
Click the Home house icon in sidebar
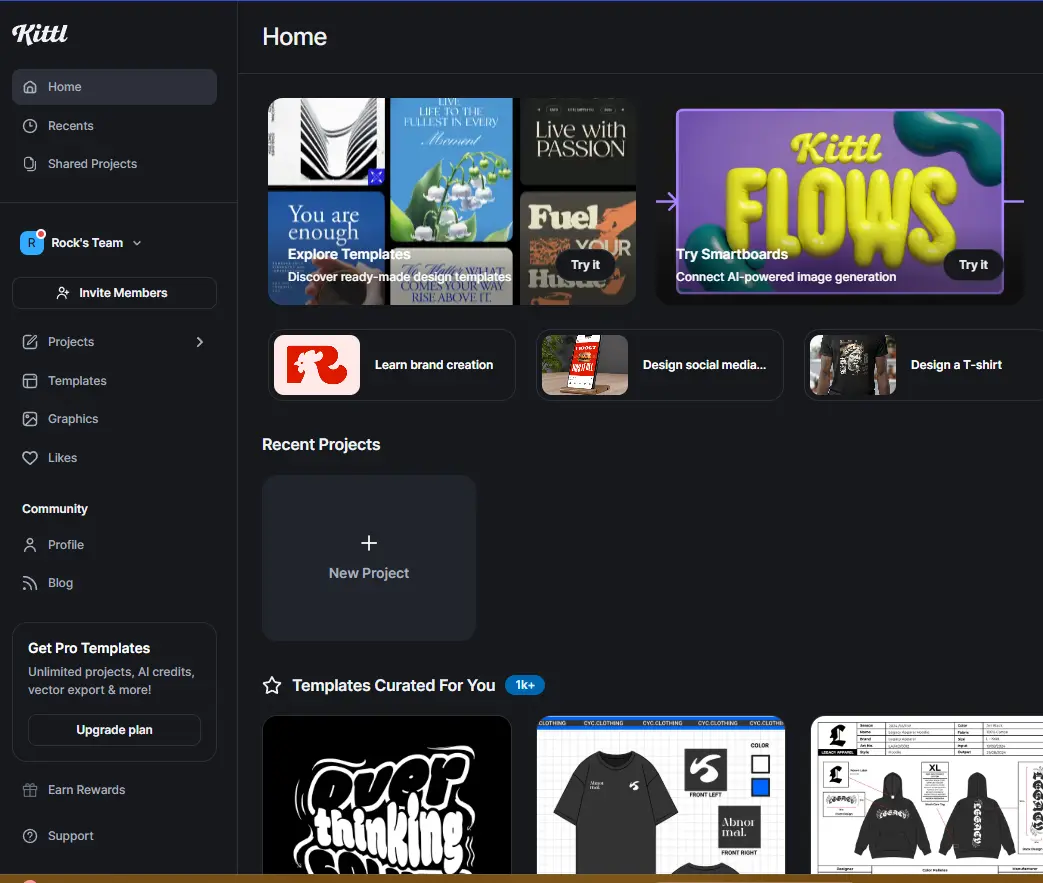click(x=30, y=87)
